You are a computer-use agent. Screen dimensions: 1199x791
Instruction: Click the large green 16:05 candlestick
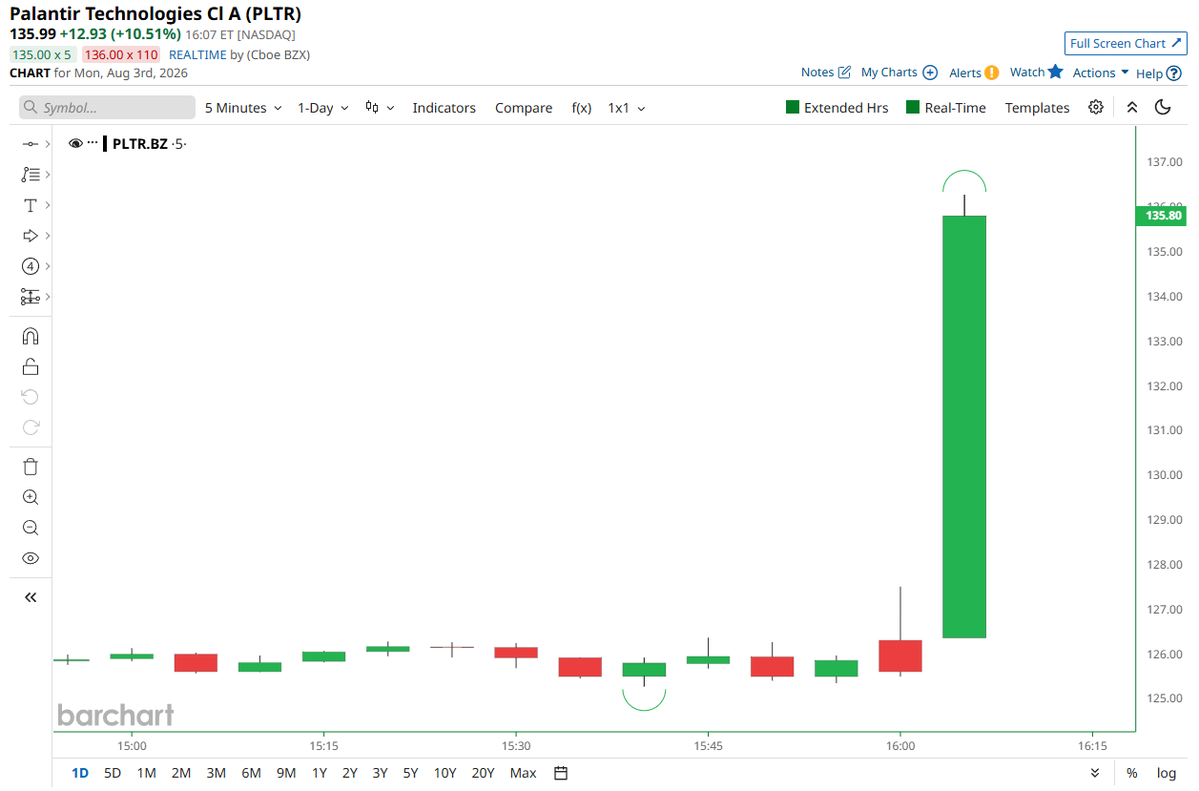pos(963,426)
